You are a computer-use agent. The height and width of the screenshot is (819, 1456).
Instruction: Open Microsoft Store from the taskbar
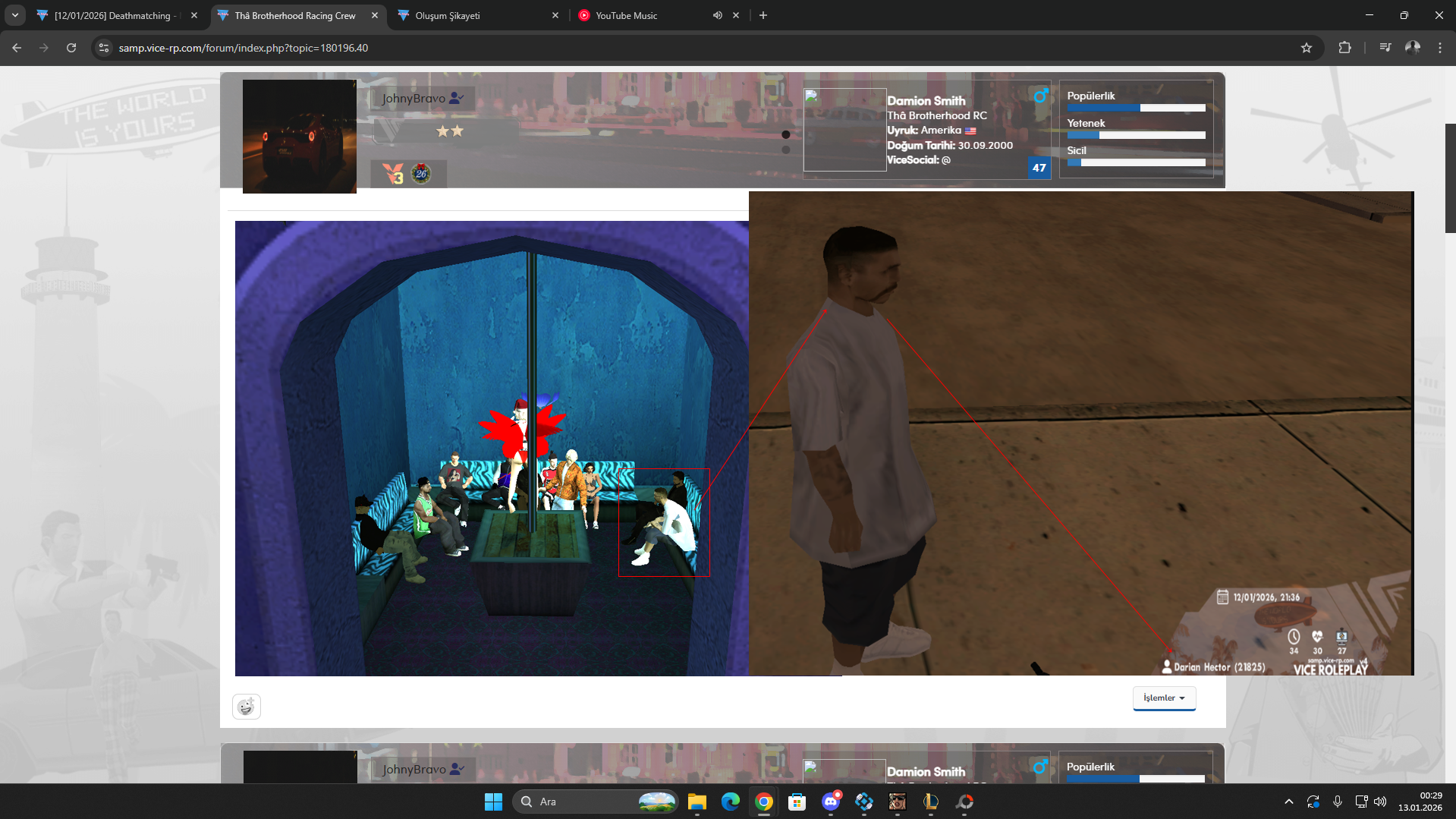point(797,802)
